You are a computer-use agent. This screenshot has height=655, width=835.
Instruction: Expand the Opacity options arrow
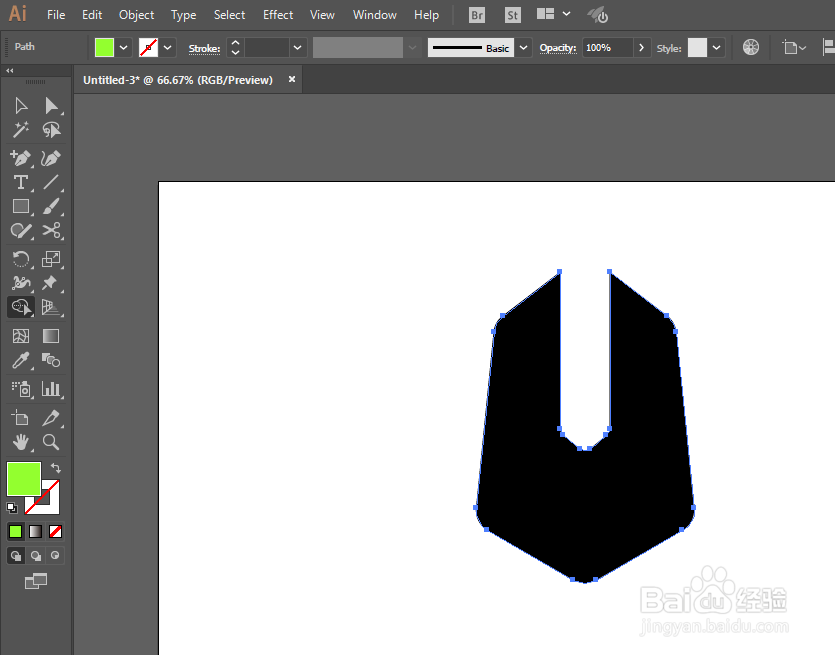coord(642,47)
